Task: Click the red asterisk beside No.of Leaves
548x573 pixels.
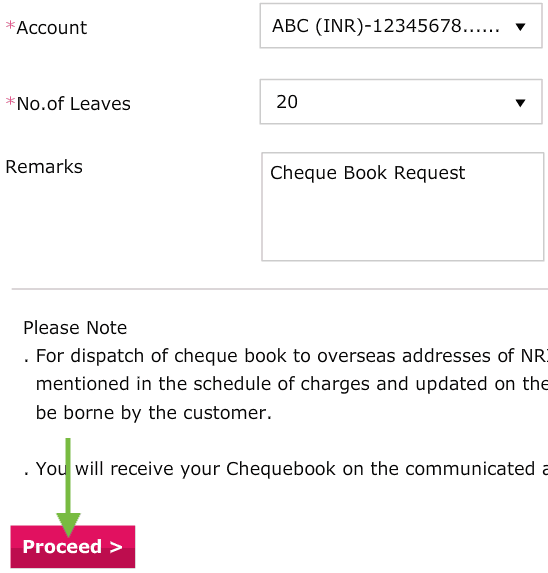Action: tap(10, 102)
